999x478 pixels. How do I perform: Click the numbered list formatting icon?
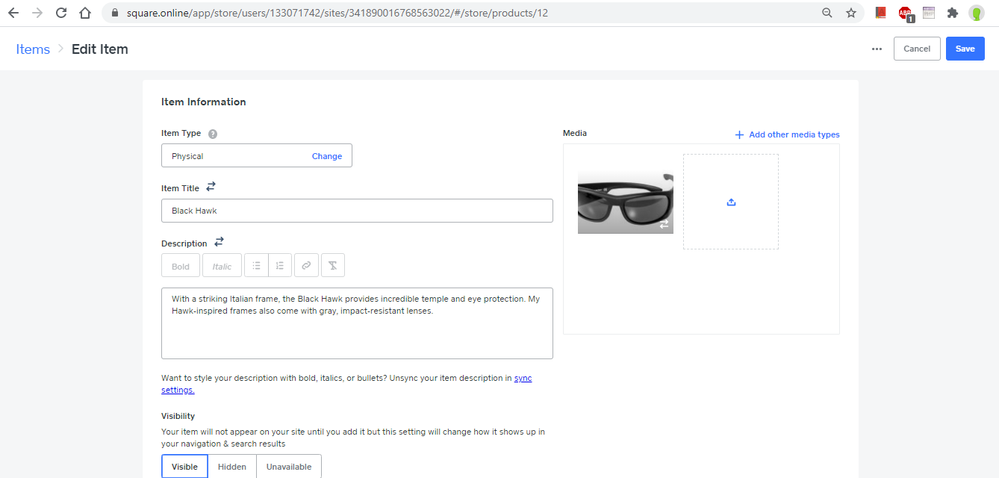coord(281,266)
